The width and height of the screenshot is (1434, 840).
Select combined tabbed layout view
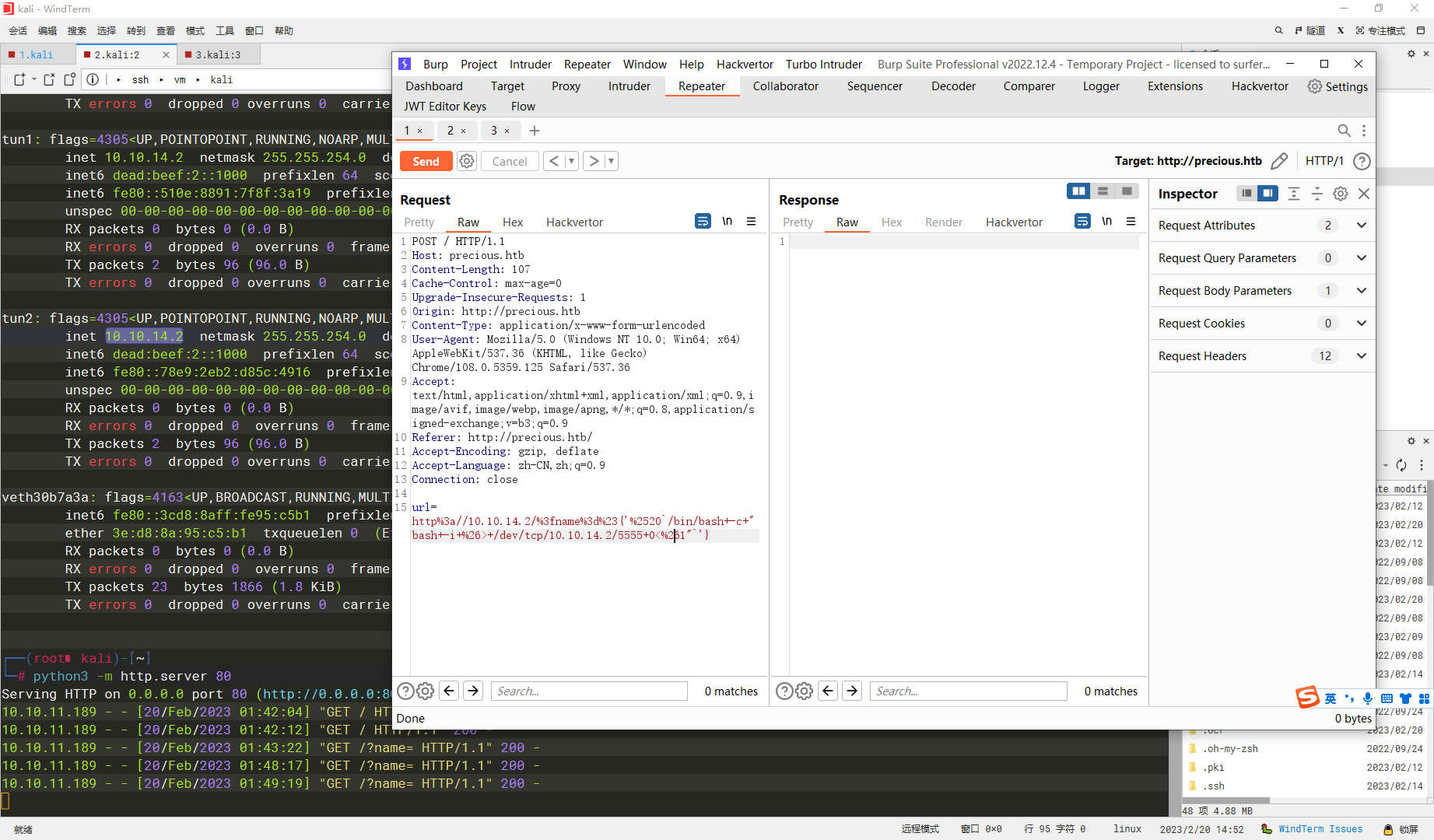[x=1127, y=191]
